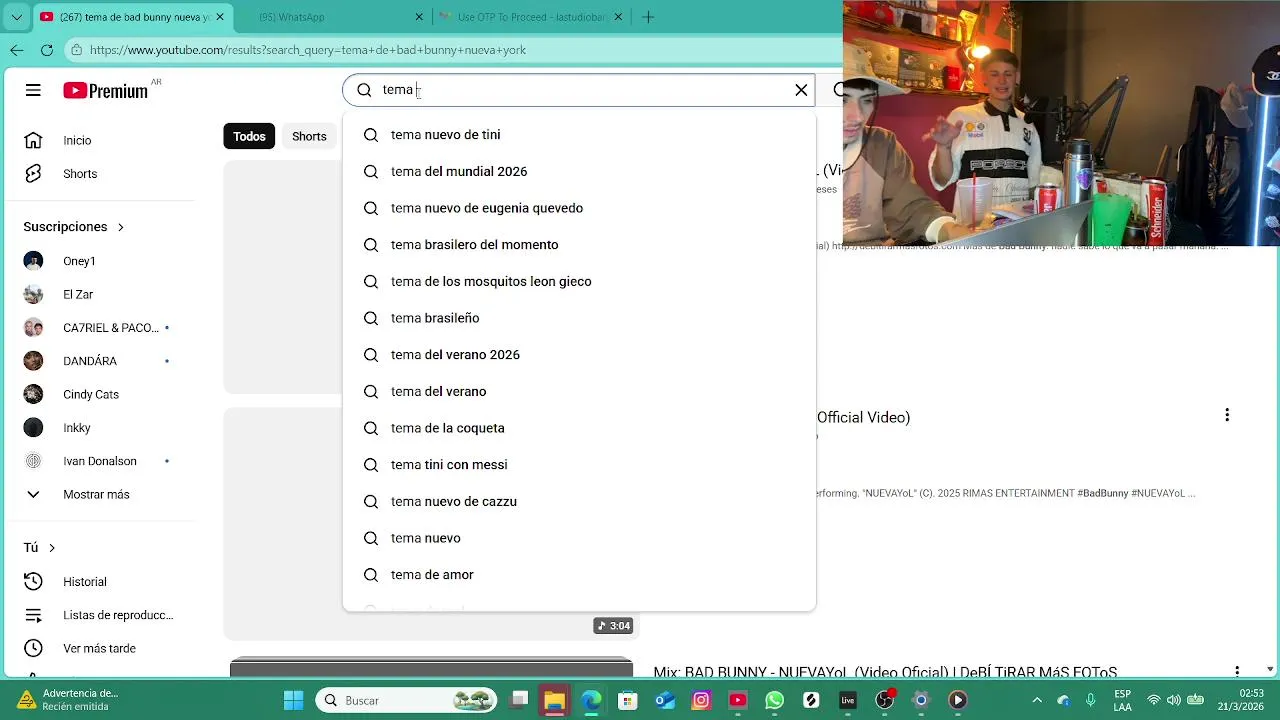
Task: Choose suggestion tema brasilero del momento
Action: [x=579, y=245]
